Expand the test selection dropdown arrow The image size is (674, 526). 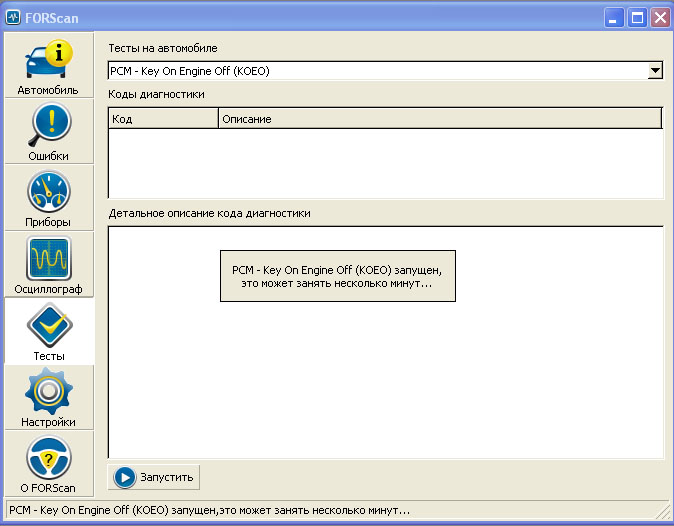tap(655, 71)
